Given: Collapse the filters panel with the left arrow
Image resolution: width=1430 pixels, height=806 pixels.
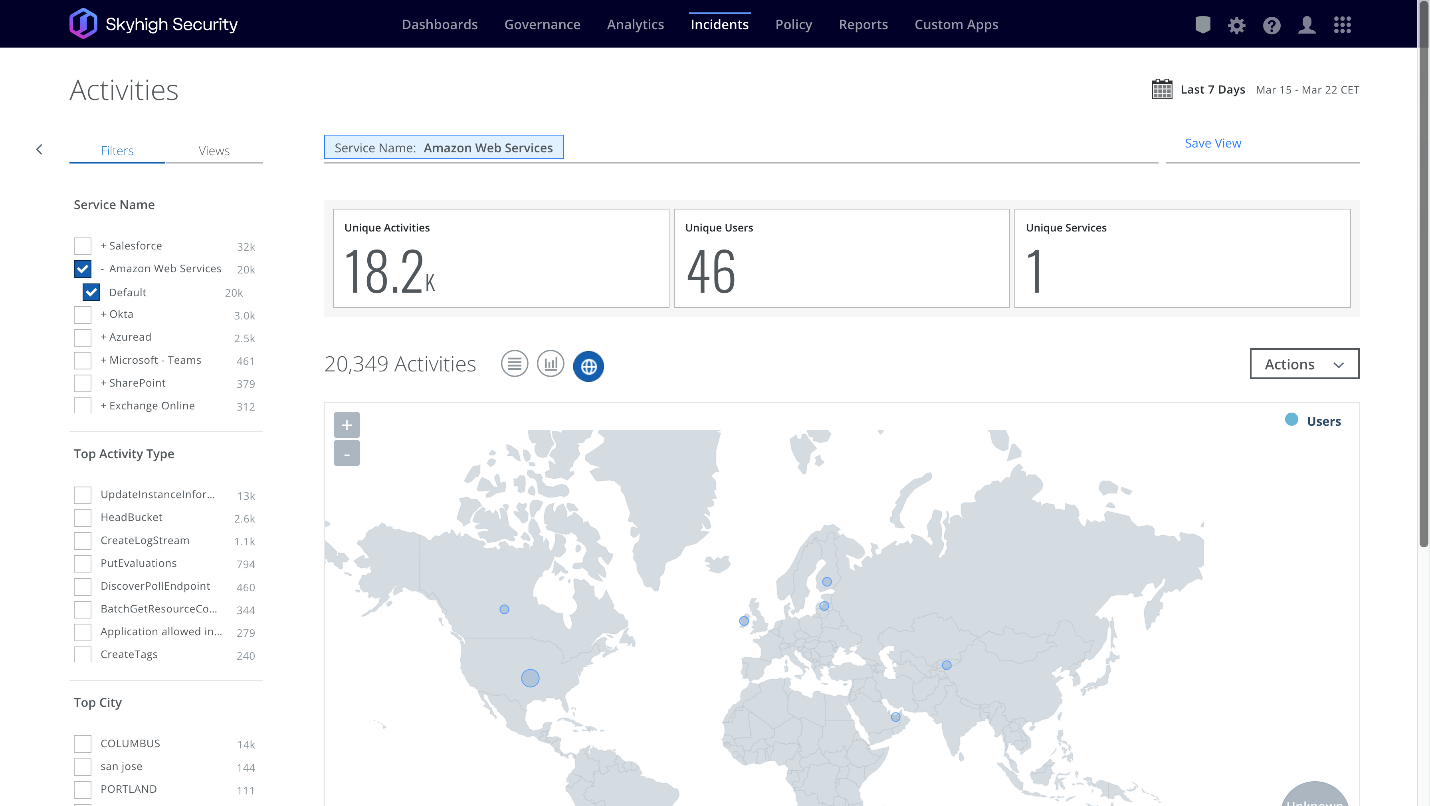Looking at the screenshot, I should pyautogui.click(x=39, y=149).
